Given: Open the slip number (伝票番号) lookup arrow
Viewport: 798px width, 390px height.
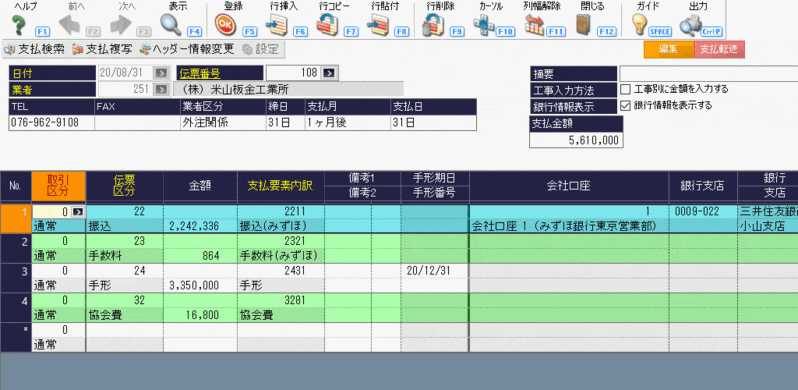Looking at the screenshot, I should (329, 73).
